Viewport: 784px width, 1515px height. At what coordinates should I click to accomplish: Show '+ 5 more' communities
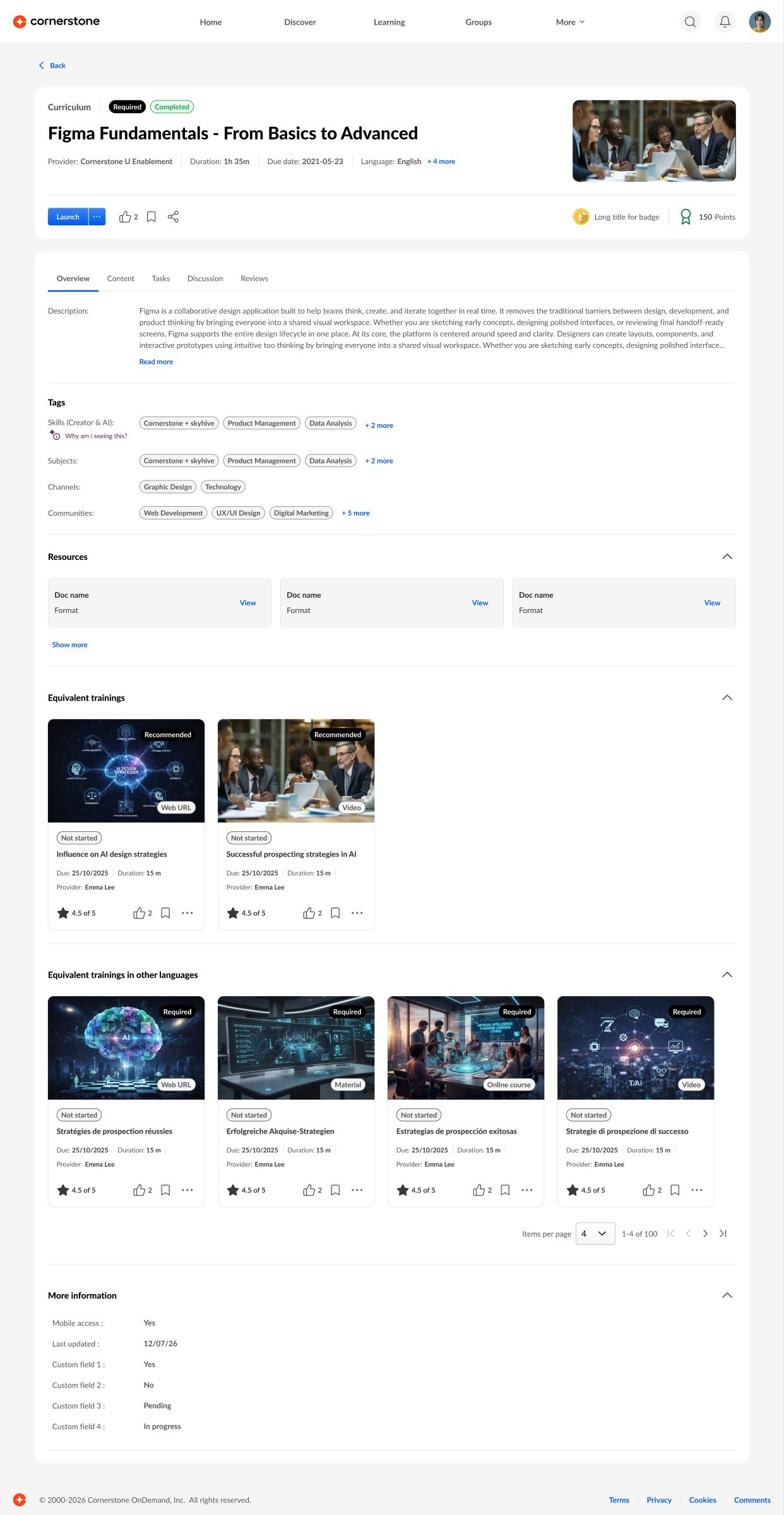355,513
